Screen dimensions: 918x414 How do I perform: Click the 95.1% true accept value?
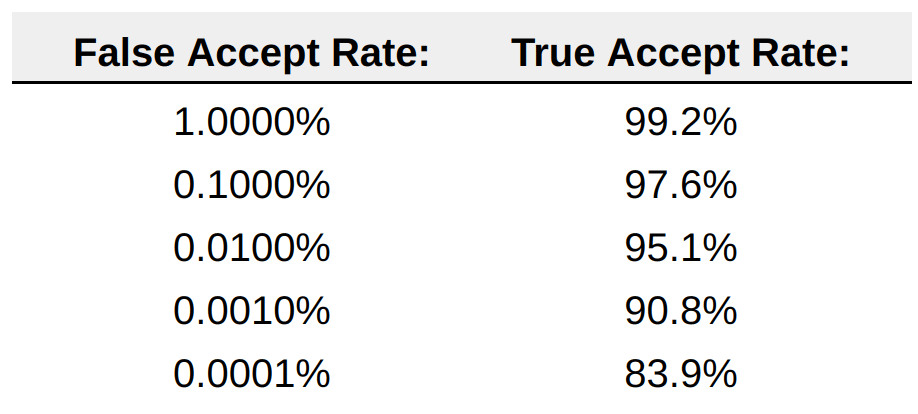tap(681, 248)
